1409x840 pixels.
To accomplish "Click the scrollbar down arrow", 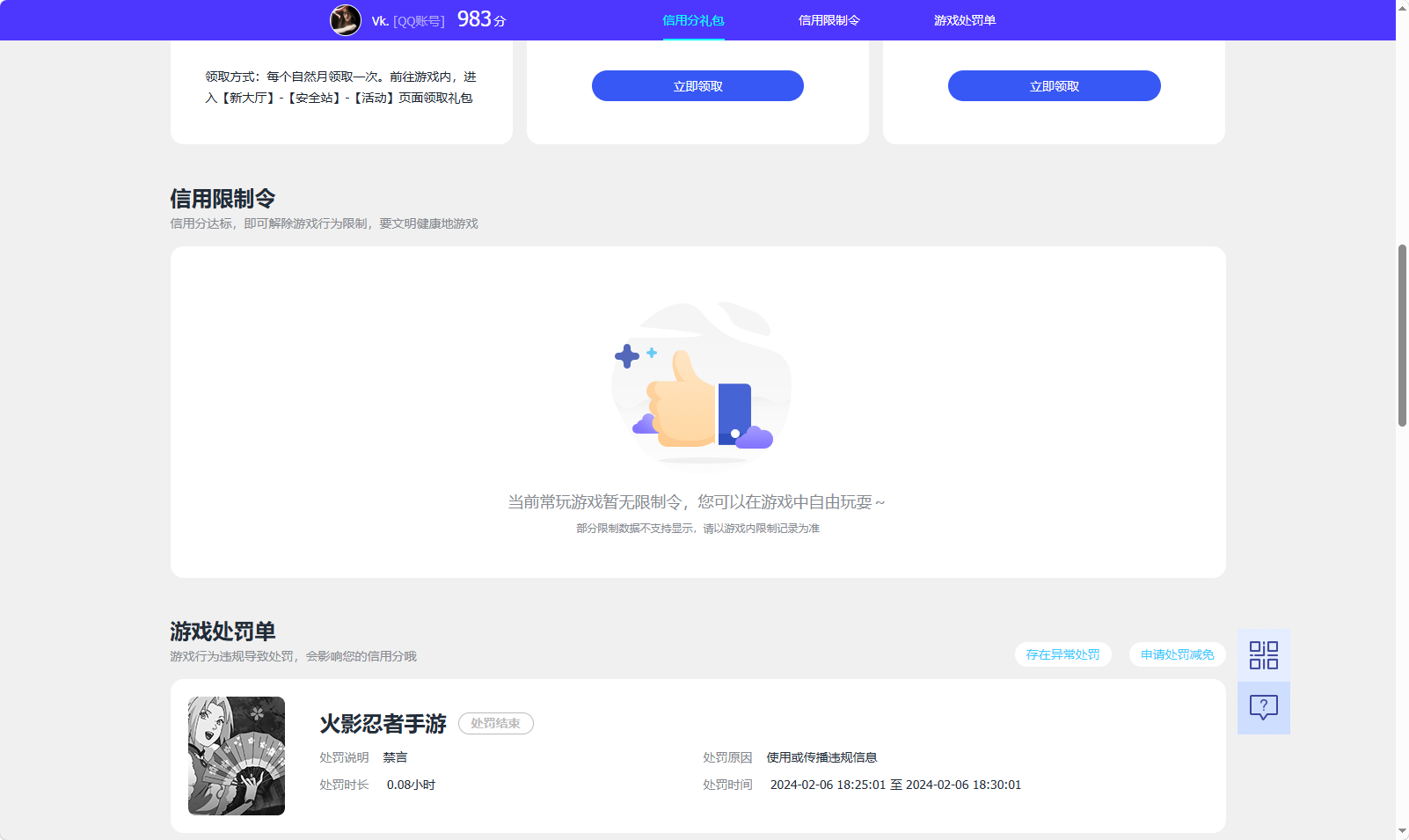I will (1402, 831).
